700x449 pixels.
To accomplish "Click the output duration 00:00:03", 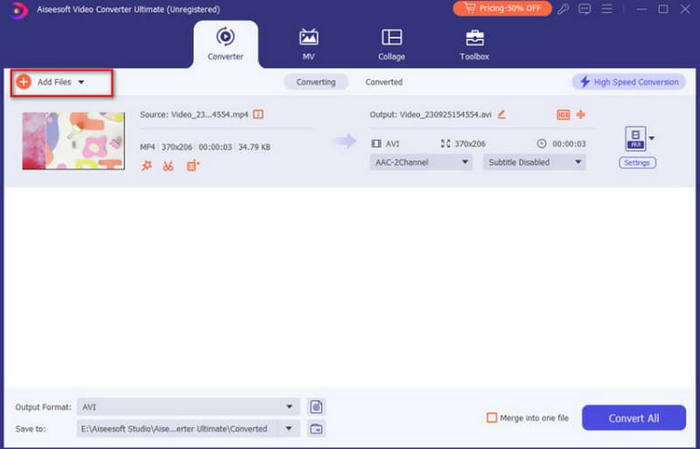I will tap(569, 144).
